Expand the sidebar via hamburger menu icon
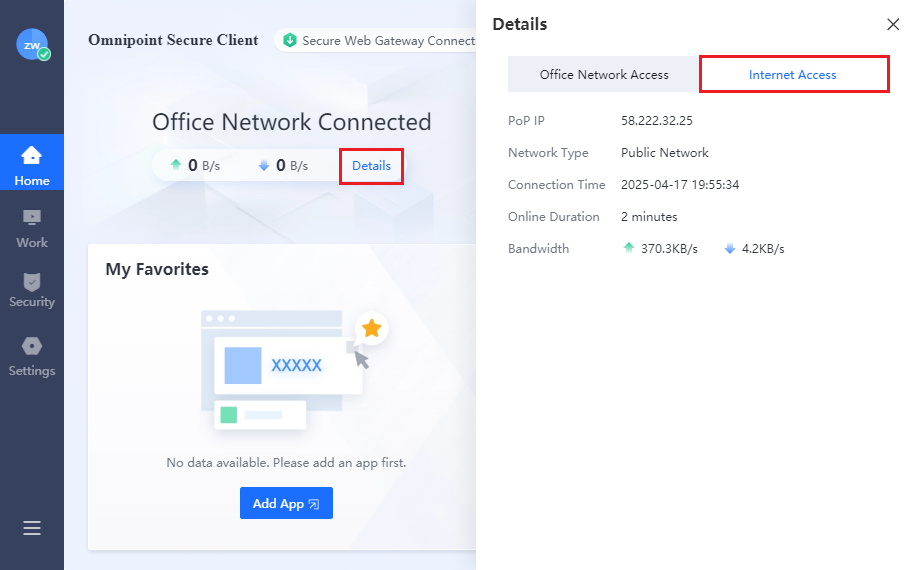 click(x=32, y=528)
